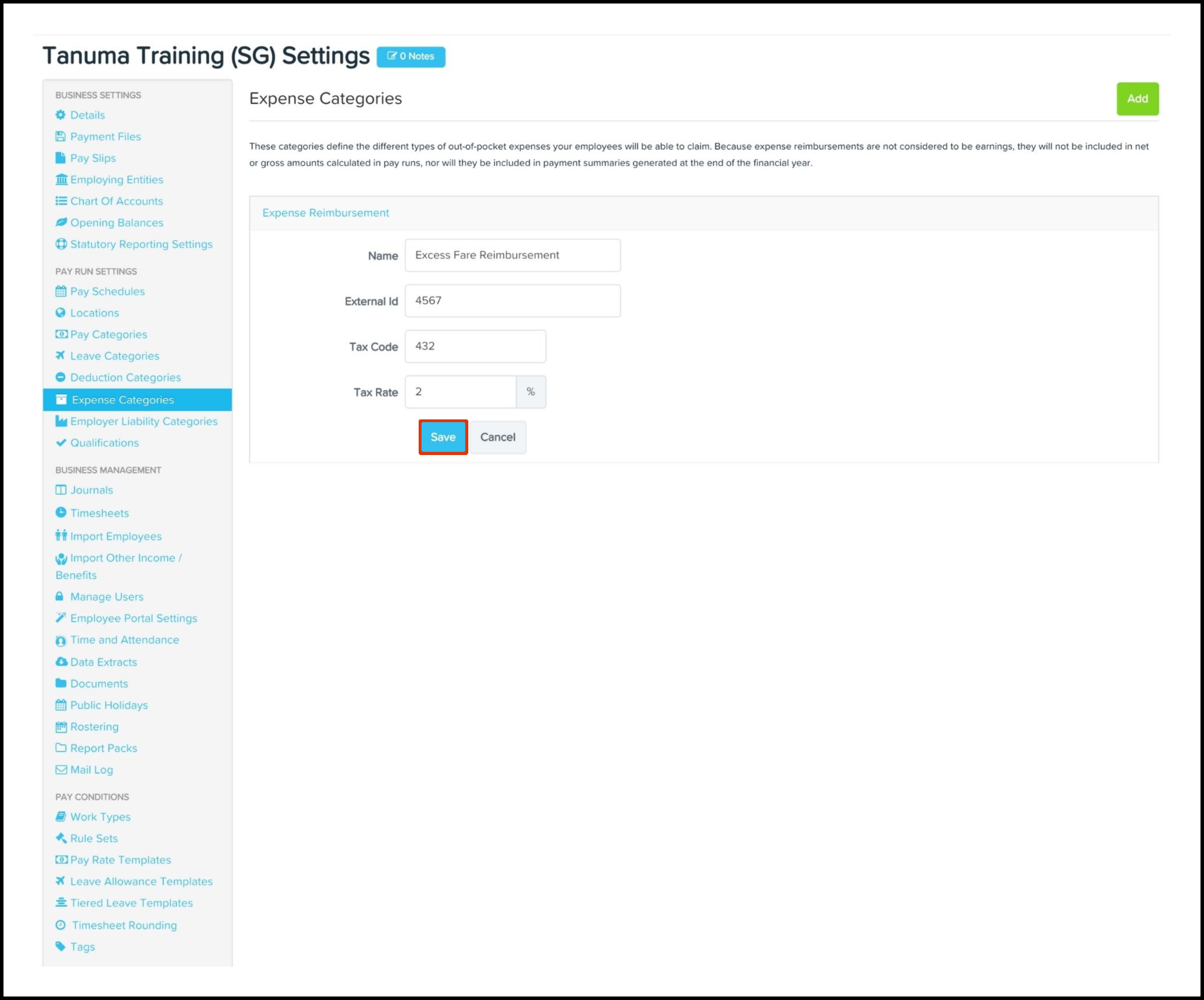
Task: Click into the Tax Rate field
Action: tap(460, 392)
